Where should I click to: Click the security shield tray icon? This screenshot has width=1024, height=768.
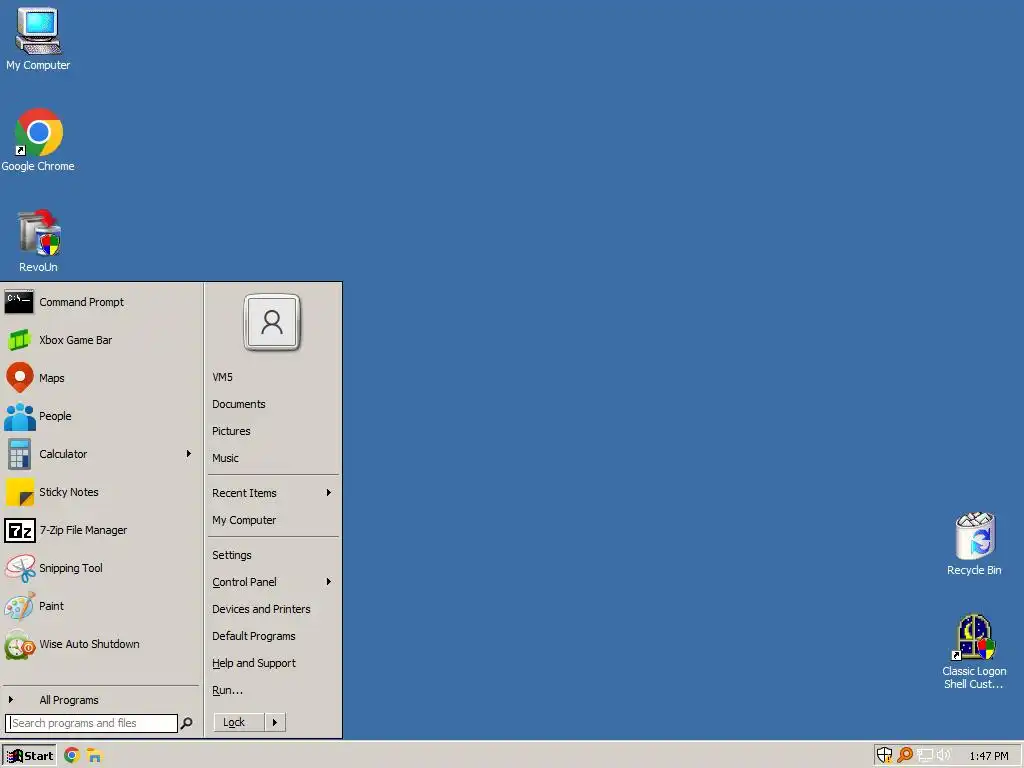pos(884,755)
